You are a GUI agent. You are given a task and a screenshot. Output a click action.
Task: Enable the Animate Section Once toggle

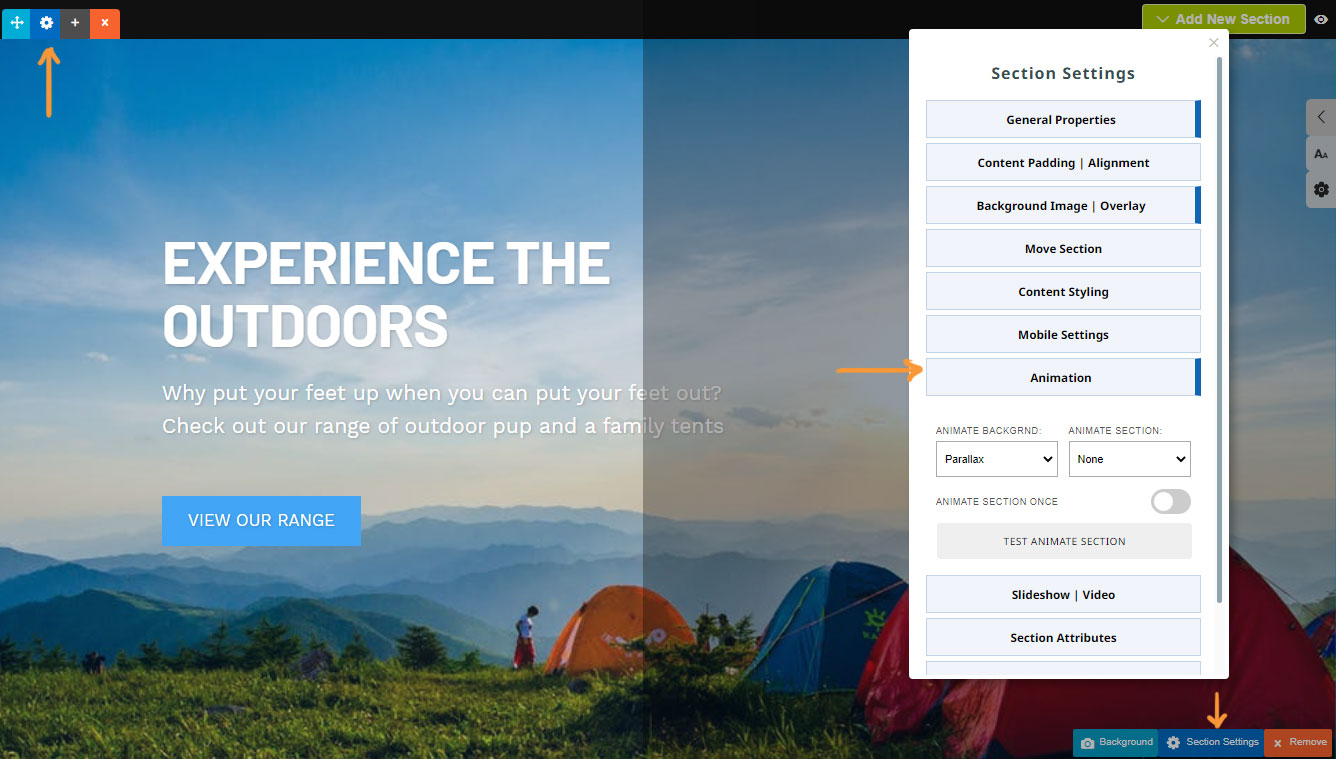click(x=1170, y=501)
